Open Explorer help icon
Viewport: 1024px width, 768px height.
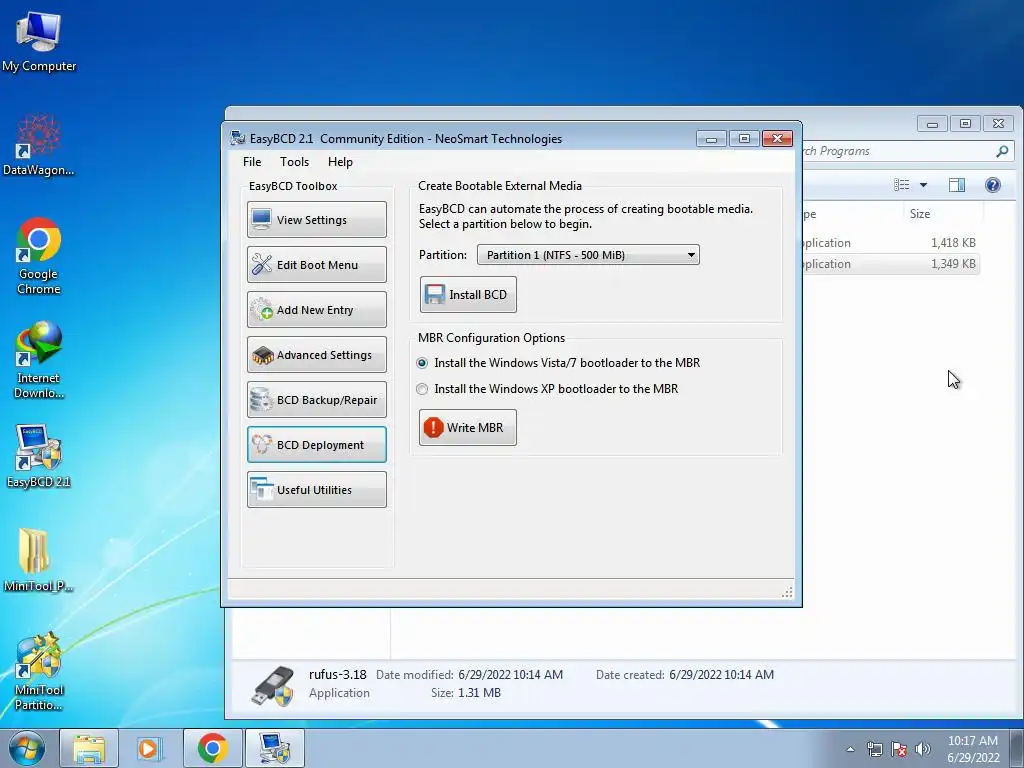click(x=993, y=185)
